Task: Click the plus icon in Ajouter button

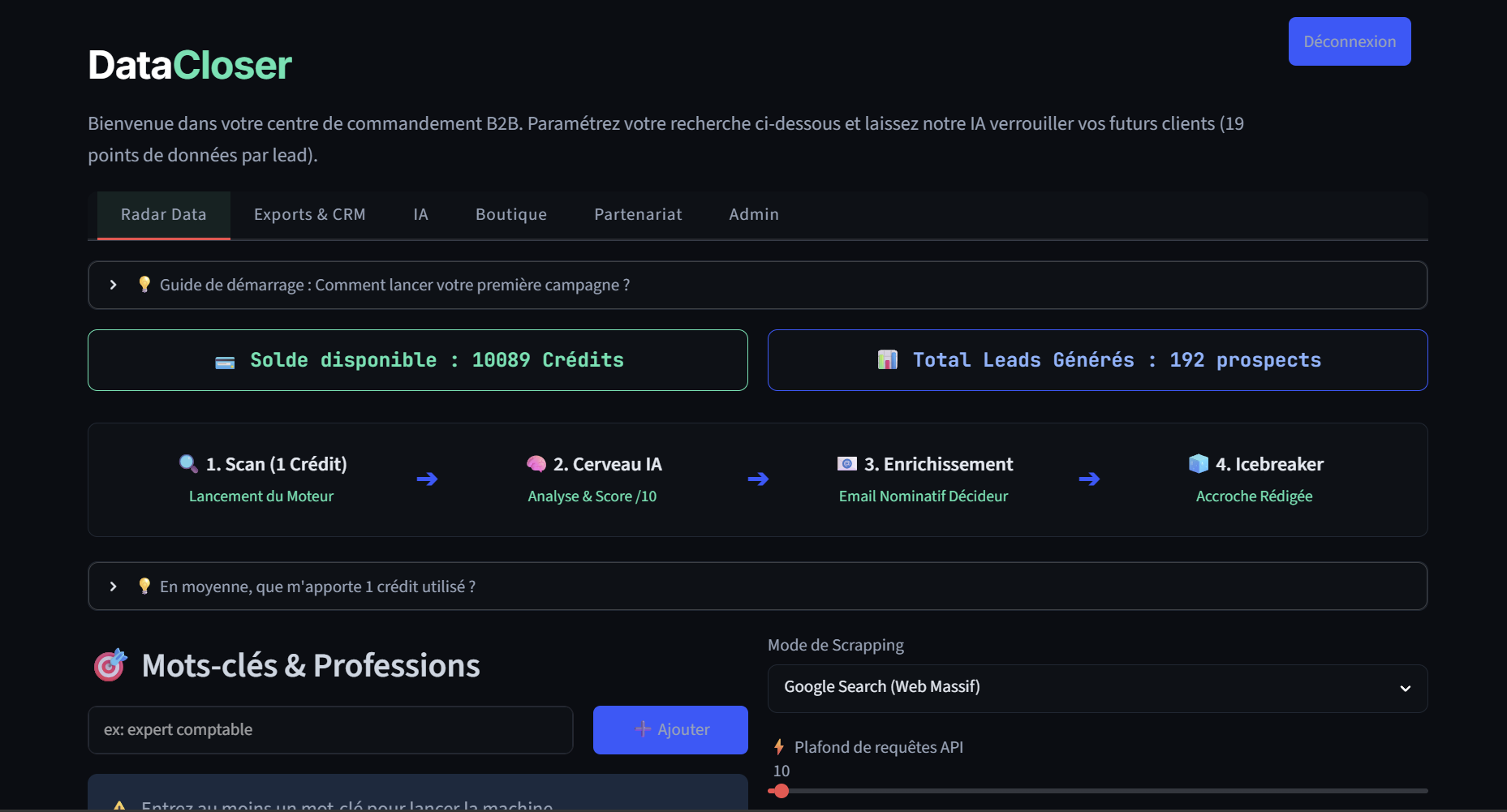Action: 643,729
